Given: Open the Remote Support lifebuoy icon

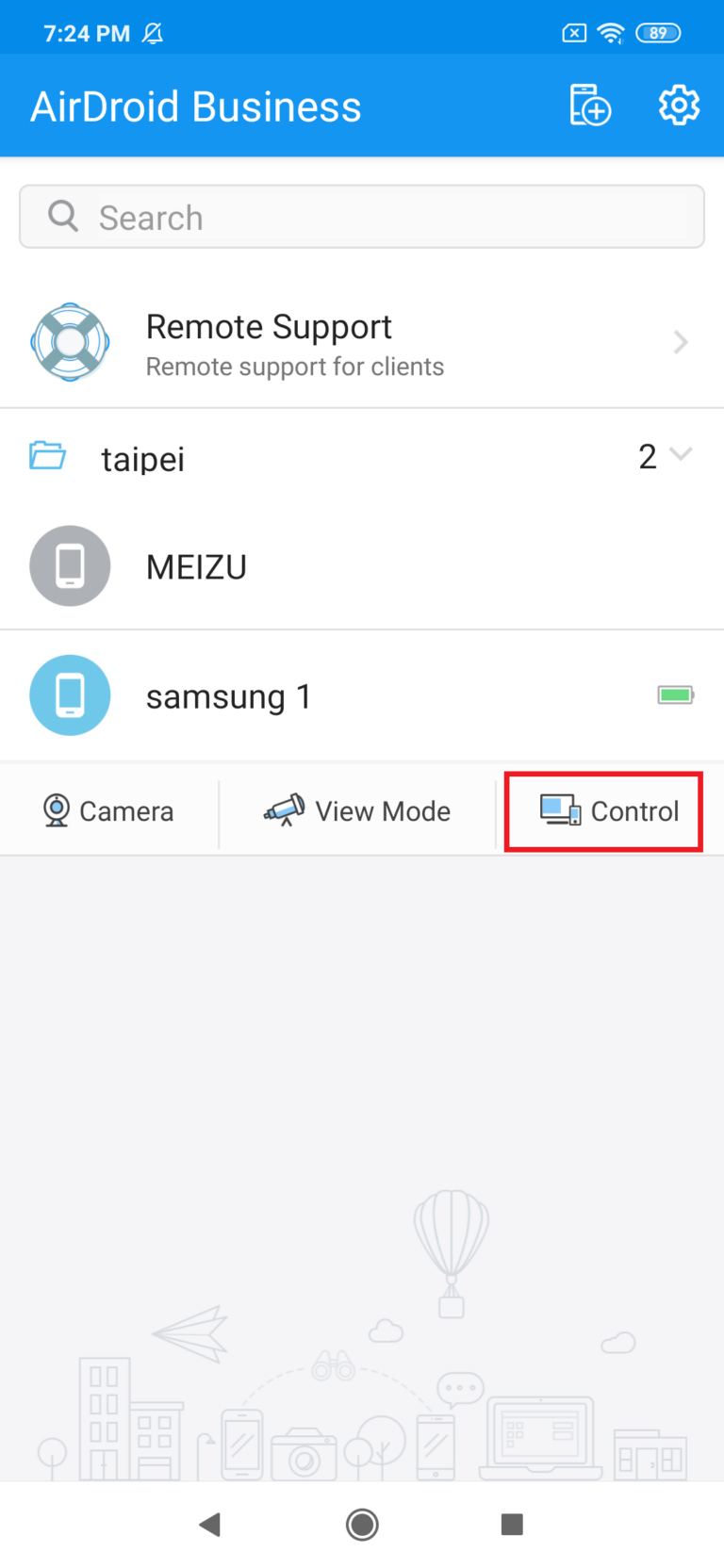Looking at the screenshot, I should pyautogui.click(x=70, y=342).
